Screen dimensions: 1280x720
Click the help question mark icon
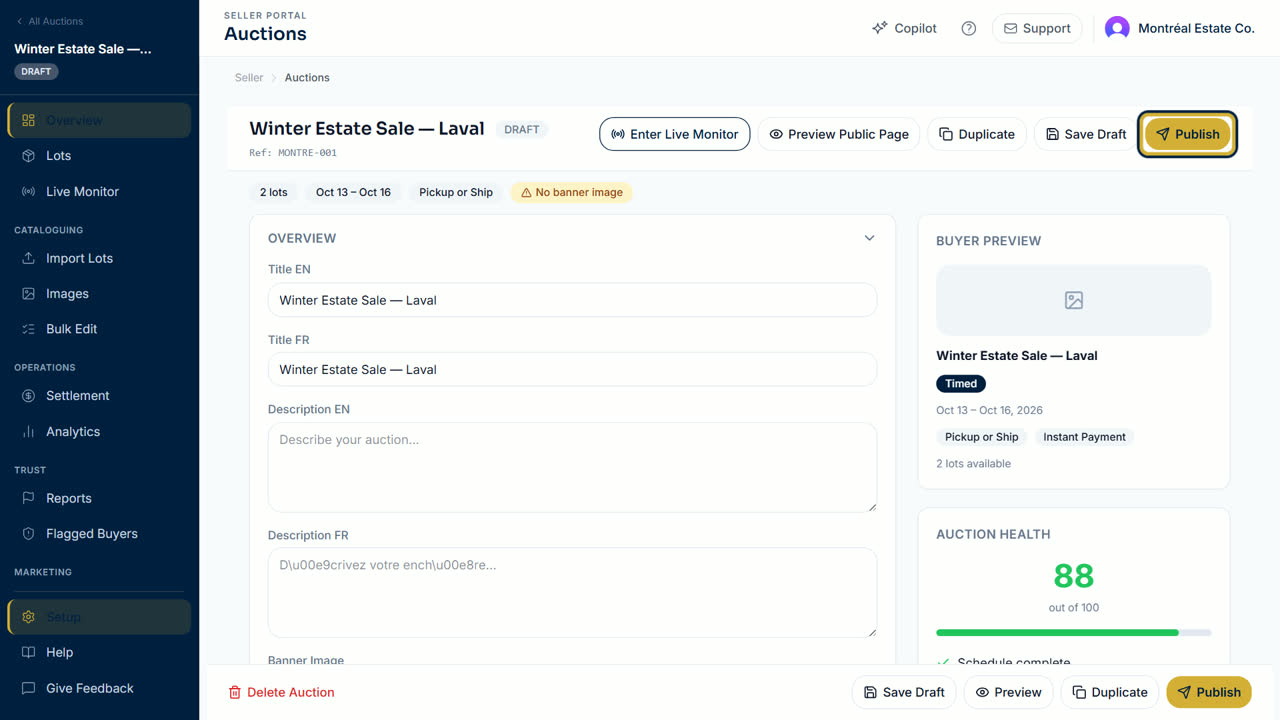tap(968, 28)
